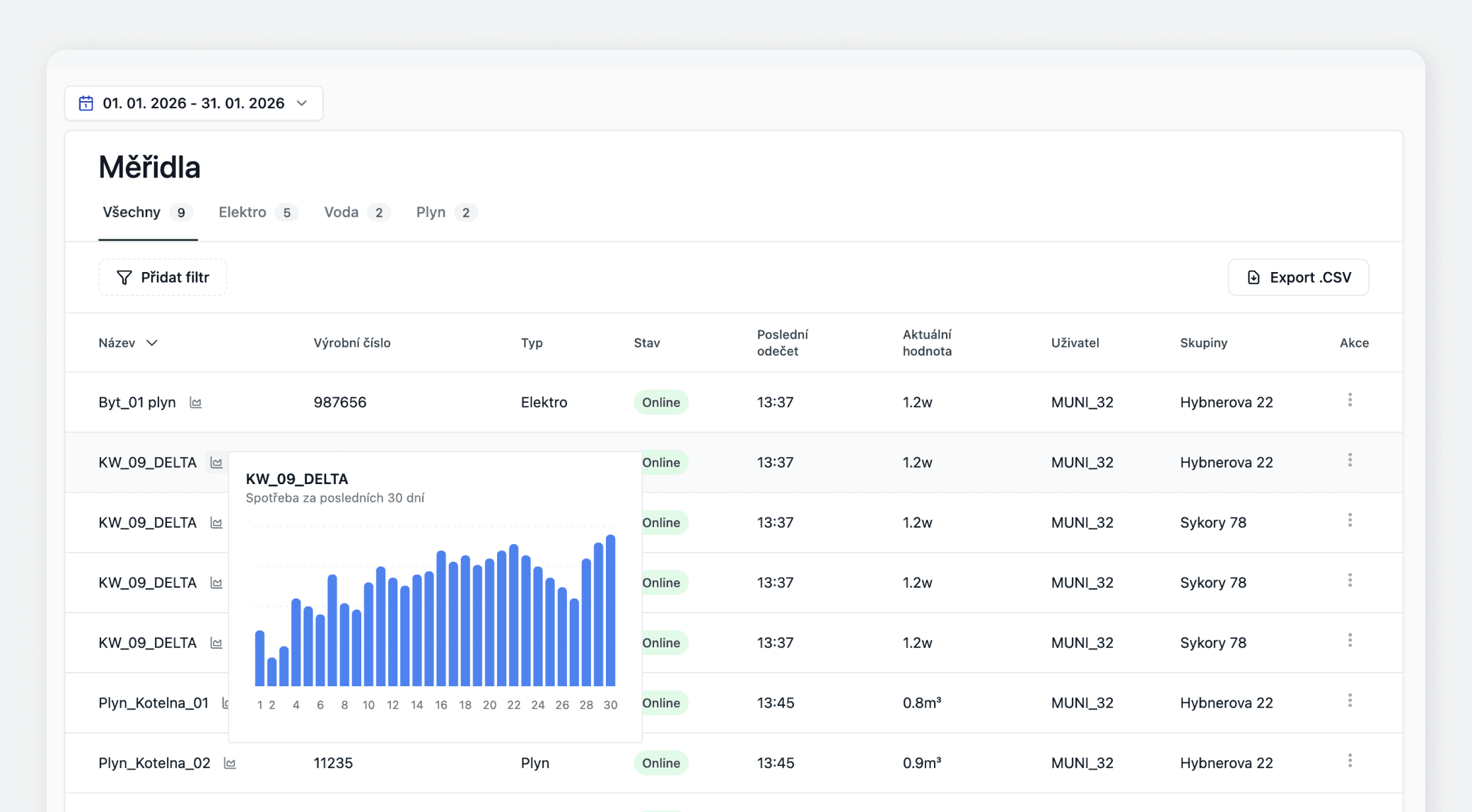Open the Plyn tab
Screen dimensions: 1472x812
click(430, 212)
